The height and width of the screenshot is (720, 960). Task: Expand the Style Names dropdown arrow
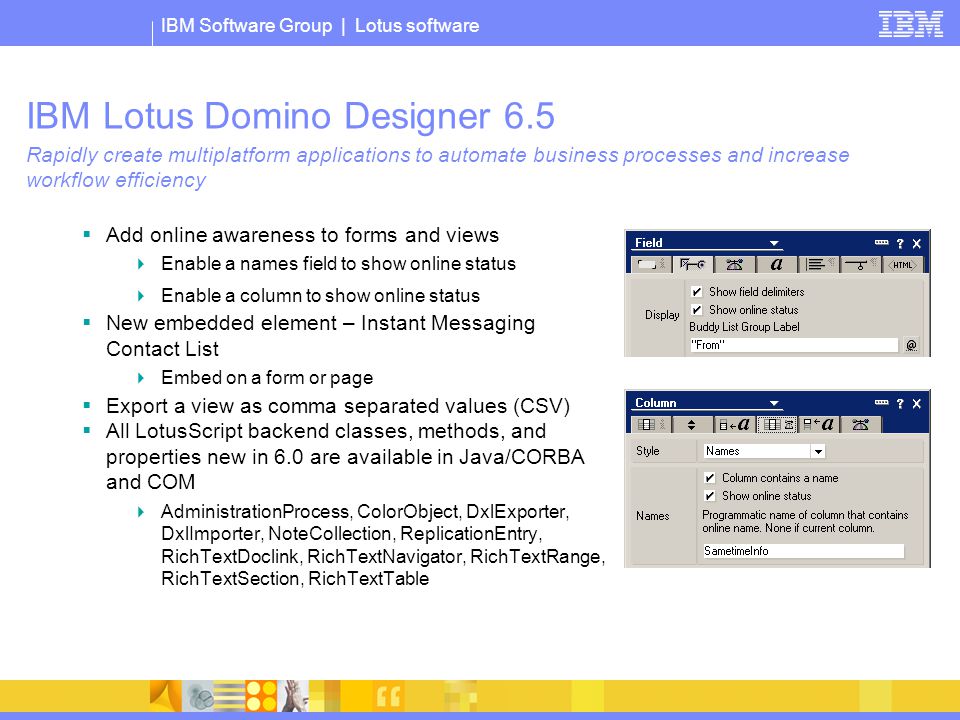(x=818, y=451)
